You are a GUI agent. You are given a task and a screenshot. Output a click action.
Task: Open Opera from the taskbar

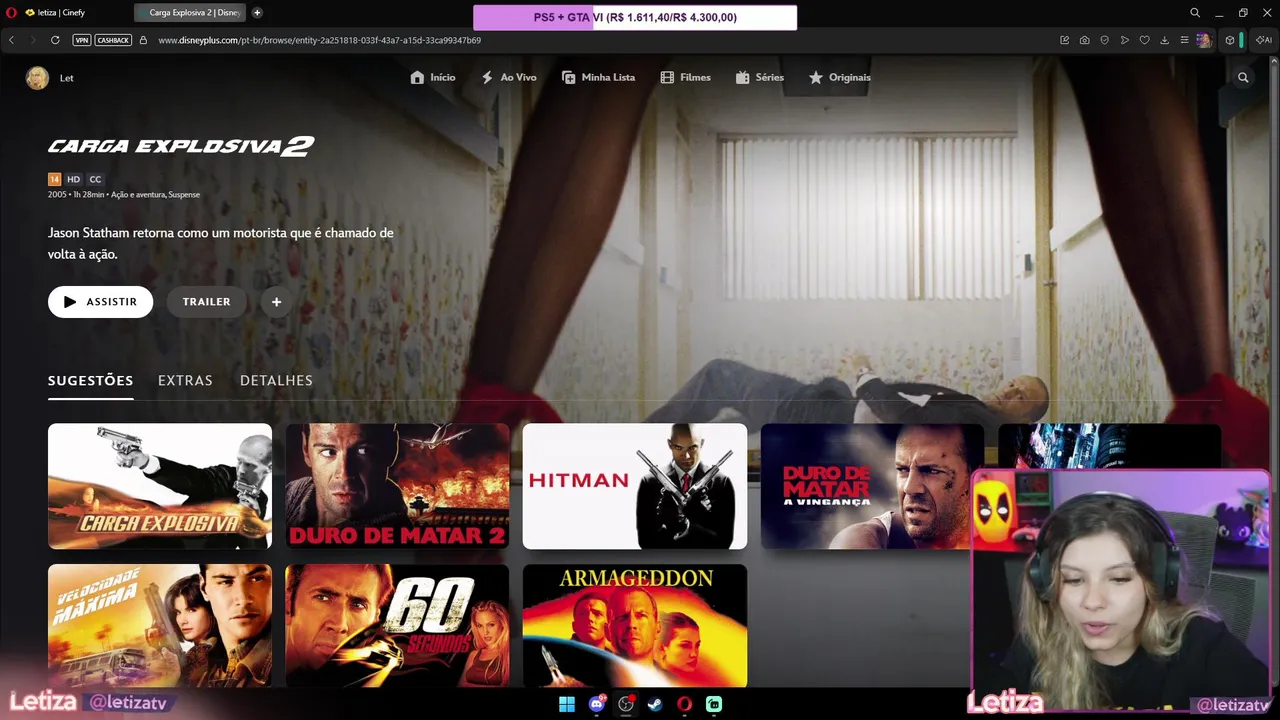click(x=685, y=704)
